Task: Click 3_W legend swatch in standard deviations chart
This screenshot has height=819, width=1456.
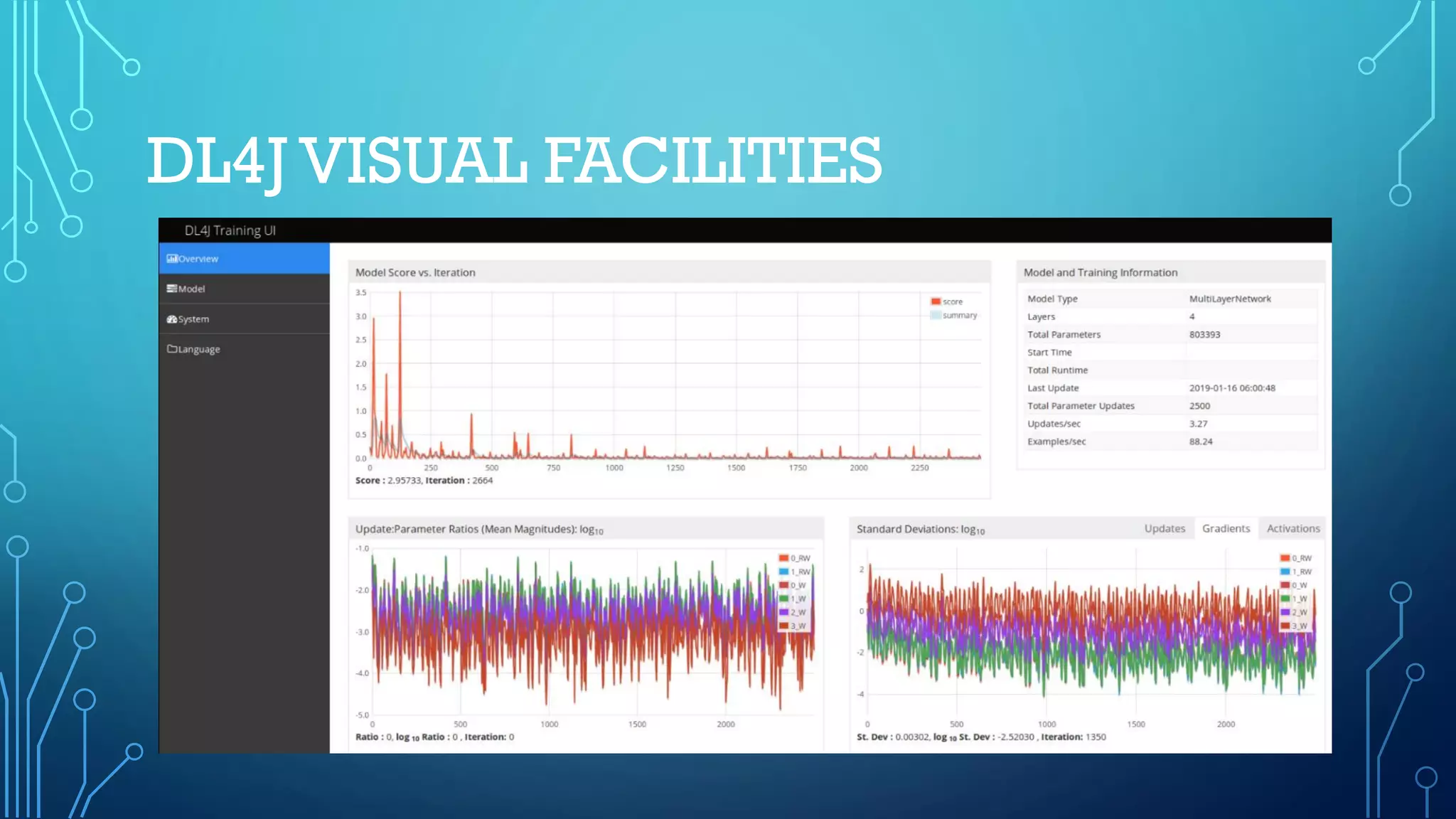Action: [x=1285, y=626]
